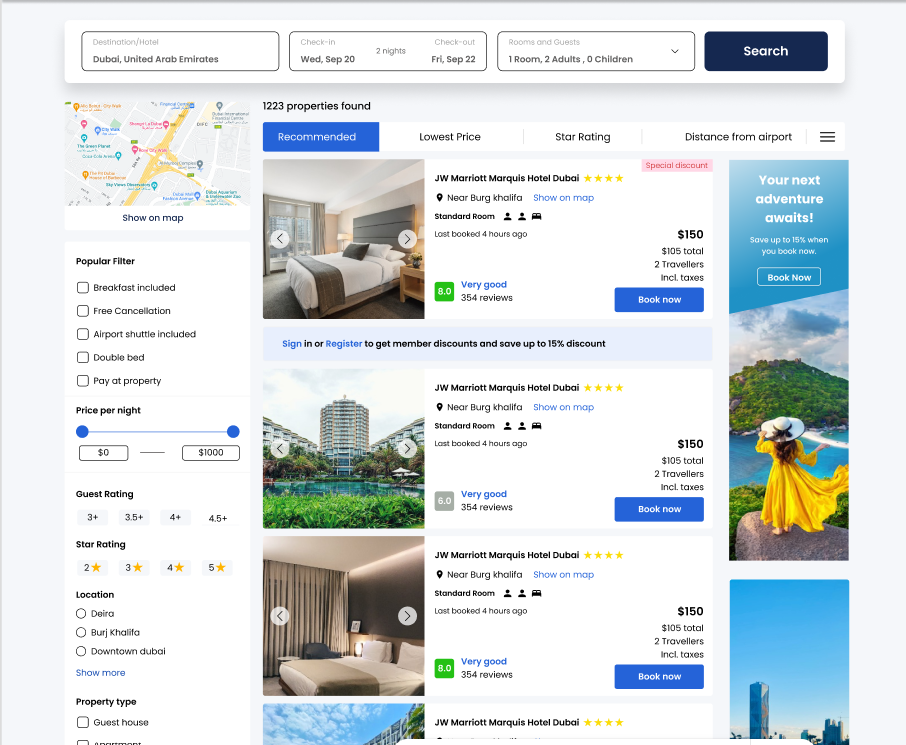Click maximum price slider handle

point(233,432)
